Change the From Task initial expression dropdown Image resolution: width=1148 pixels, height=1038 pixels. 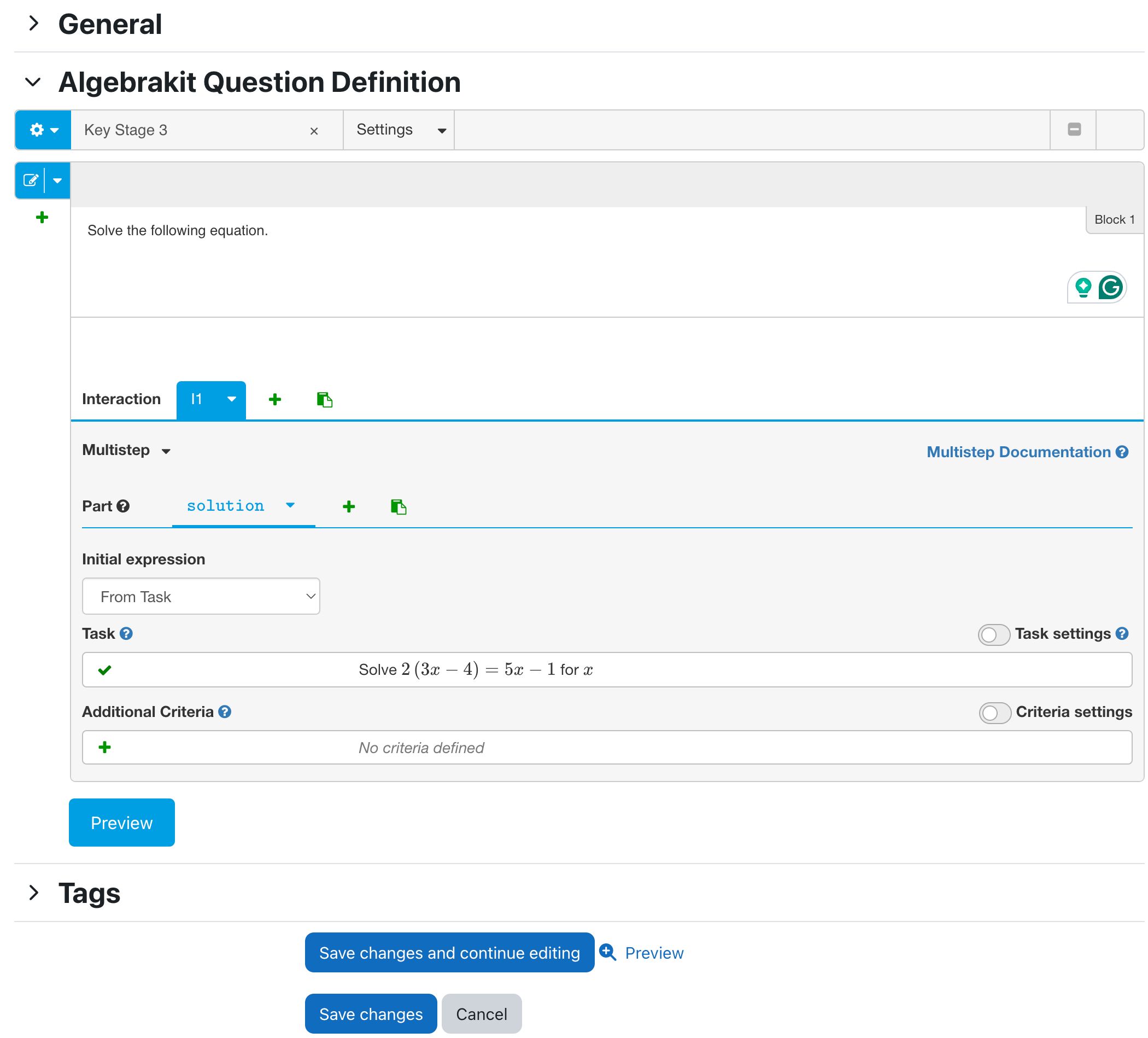(x=201, y=597)
